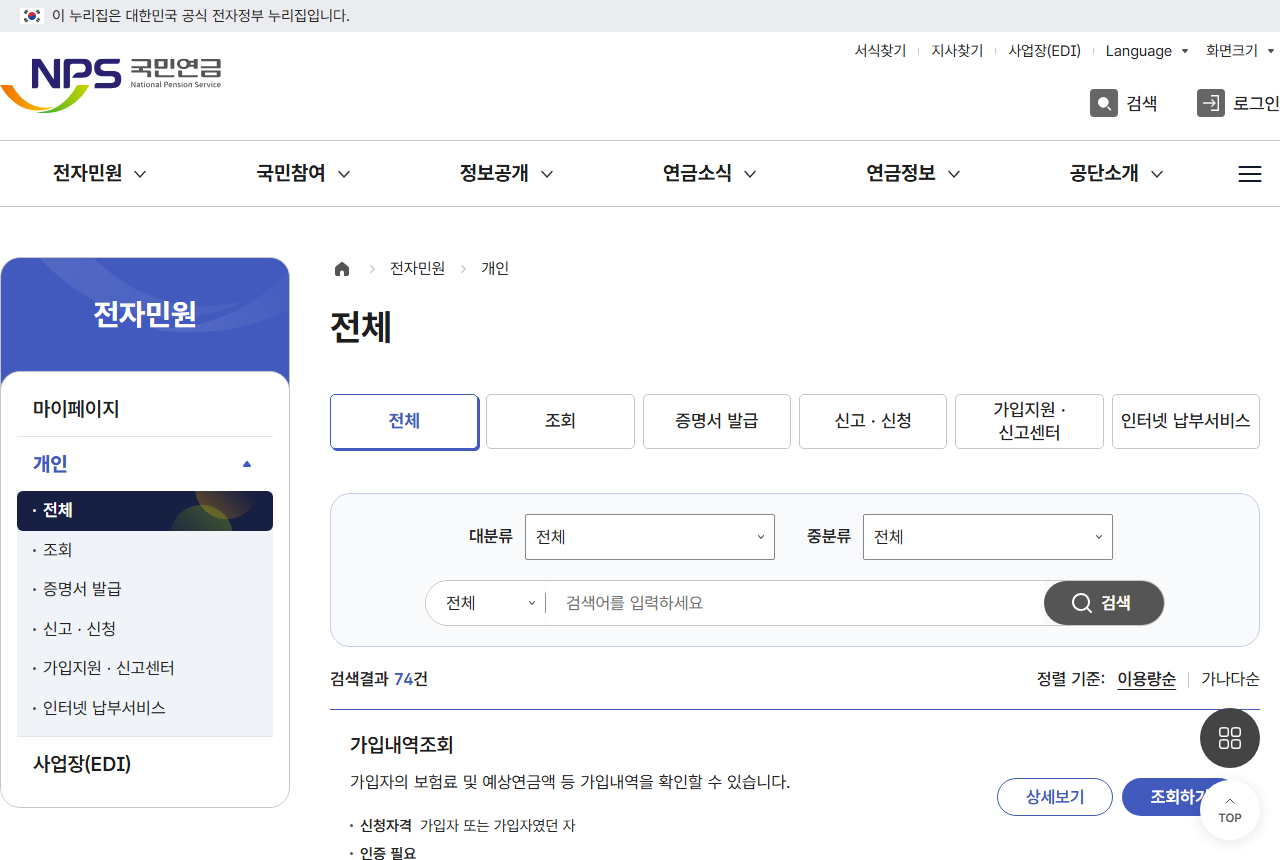Expand the 전자민원 main menu
1280x860 pixels.
pyautogui.click(x=99, y=174)
